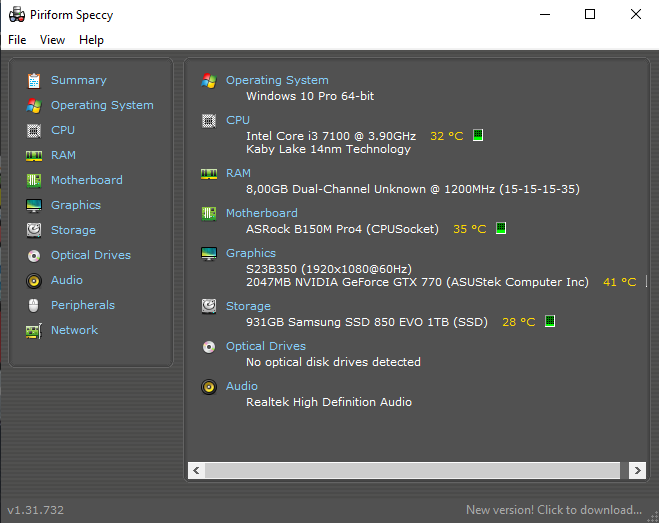Click the horizontal scrollbar right arrow
This screenshot has height=523, width=659.
(636, 469)
